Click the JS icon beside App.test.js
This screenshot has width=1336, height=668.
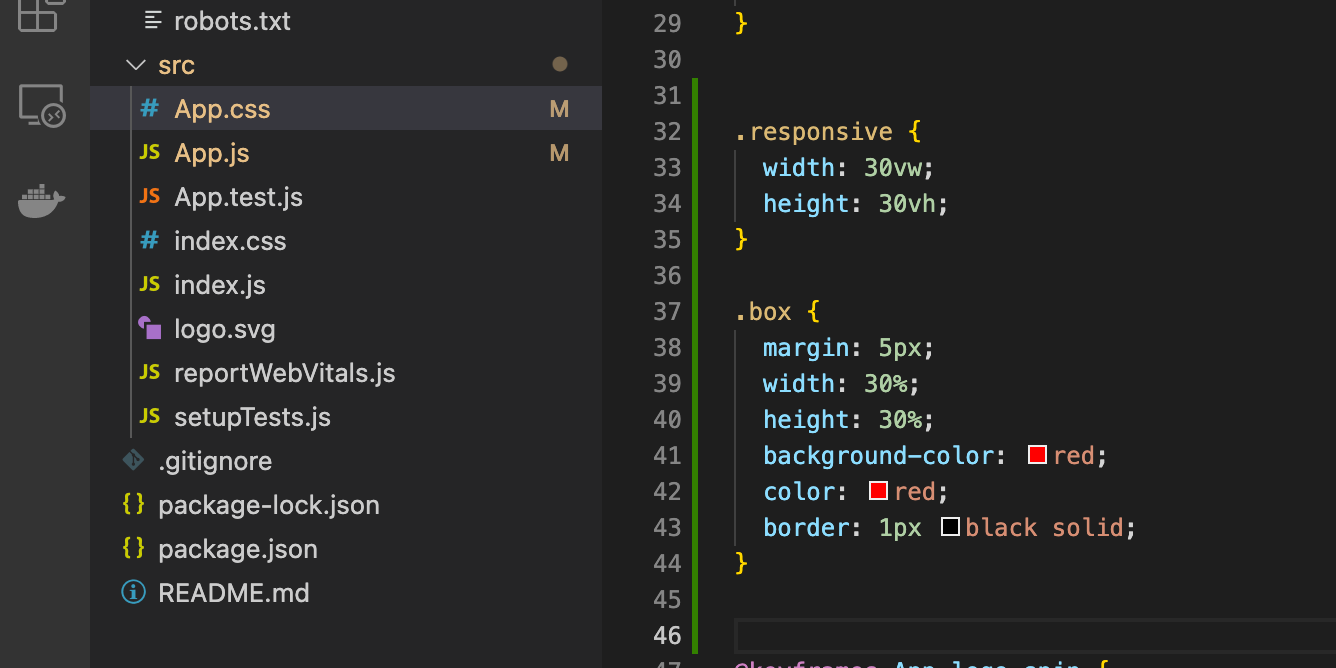149,196
